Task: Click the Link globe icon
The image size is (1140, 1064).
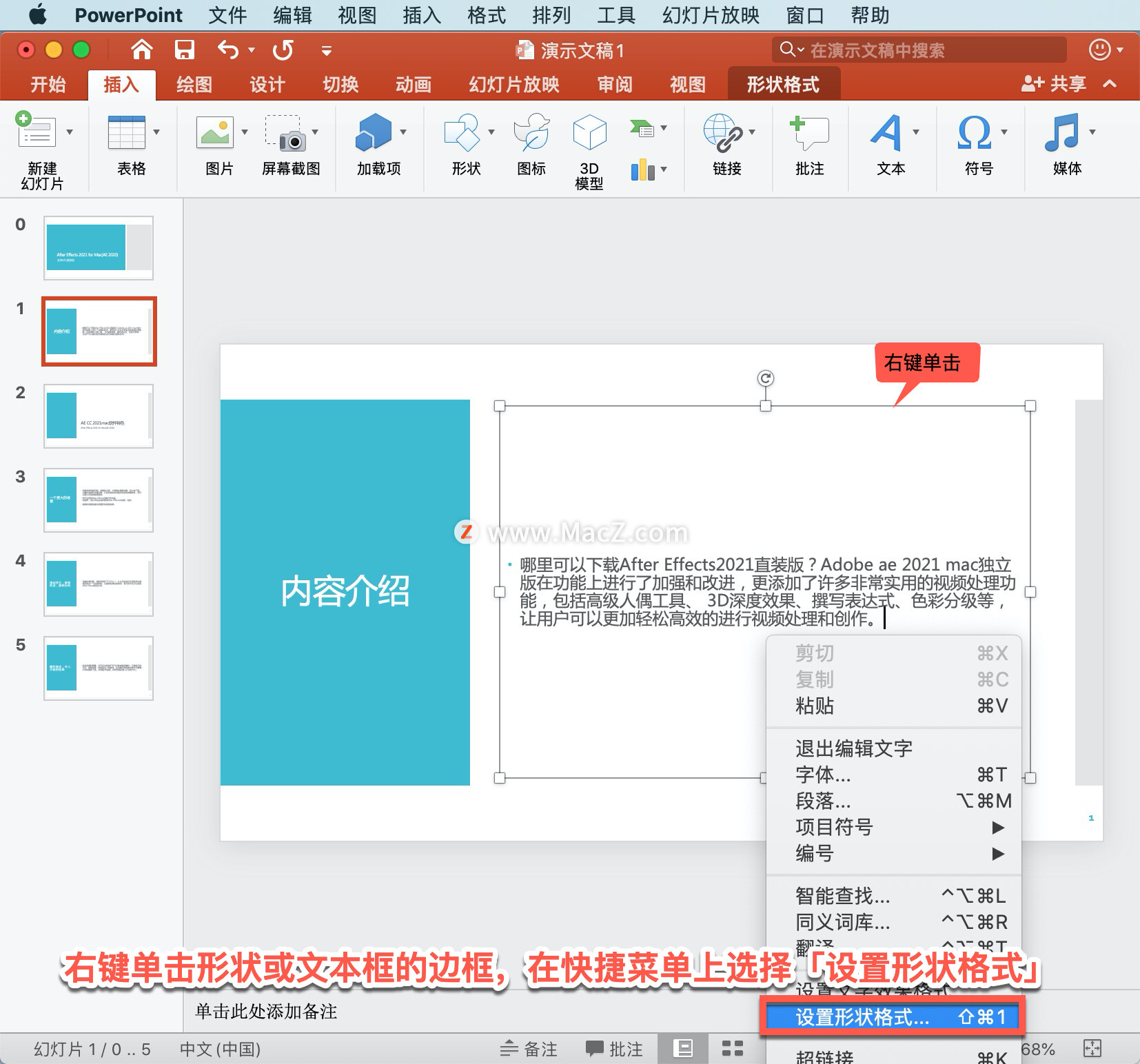Action: pyautogui.click(x=722, y=132)
